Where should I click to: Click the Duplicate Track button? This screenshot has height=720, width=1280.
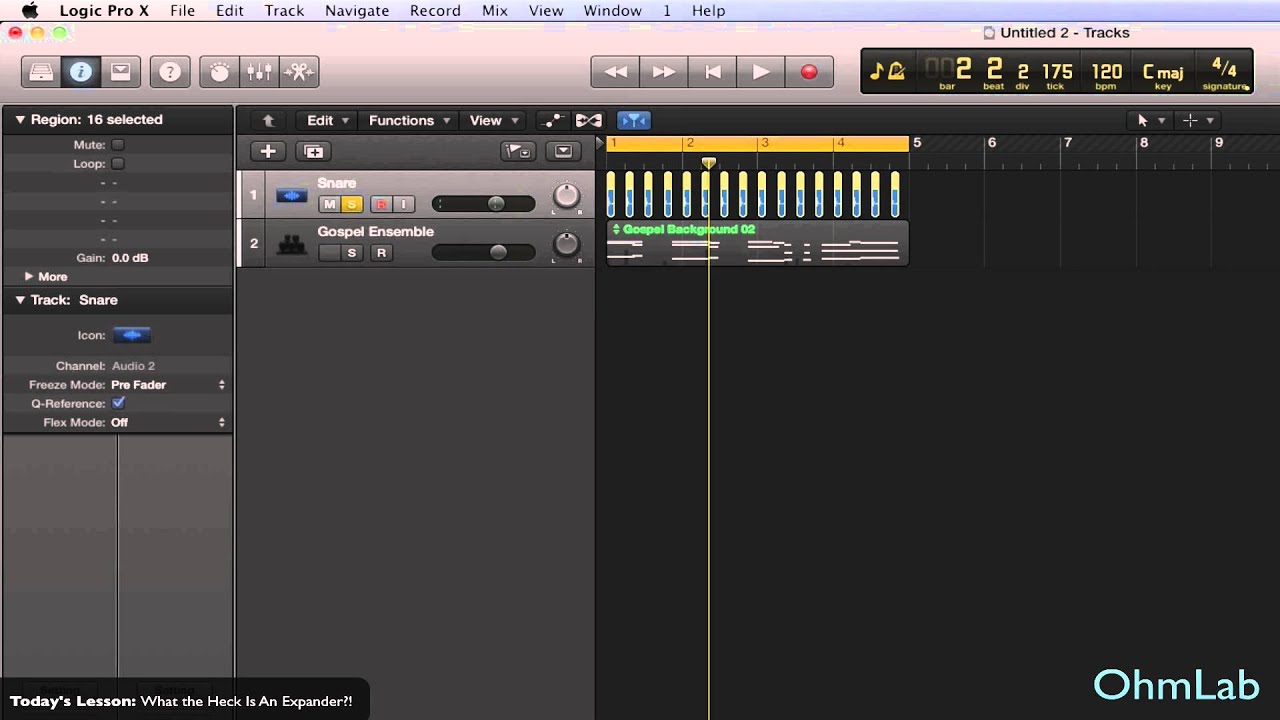pos(314,151)
